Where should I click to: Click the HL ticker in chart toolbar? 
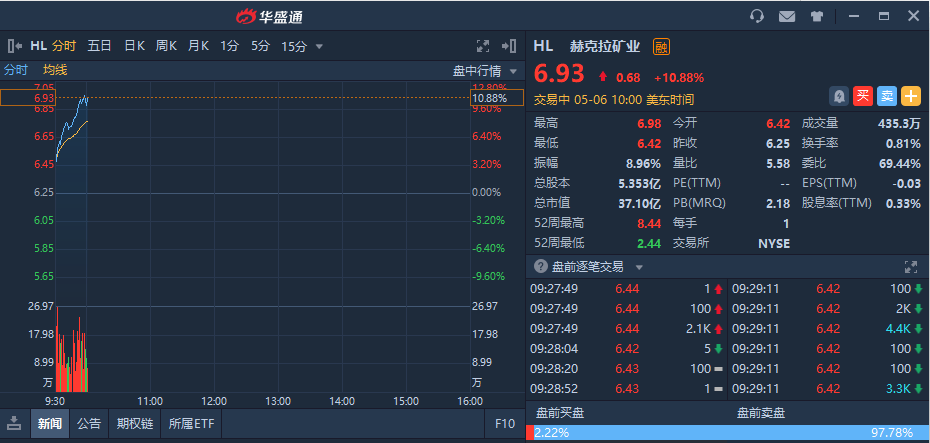tap(39, 46)
